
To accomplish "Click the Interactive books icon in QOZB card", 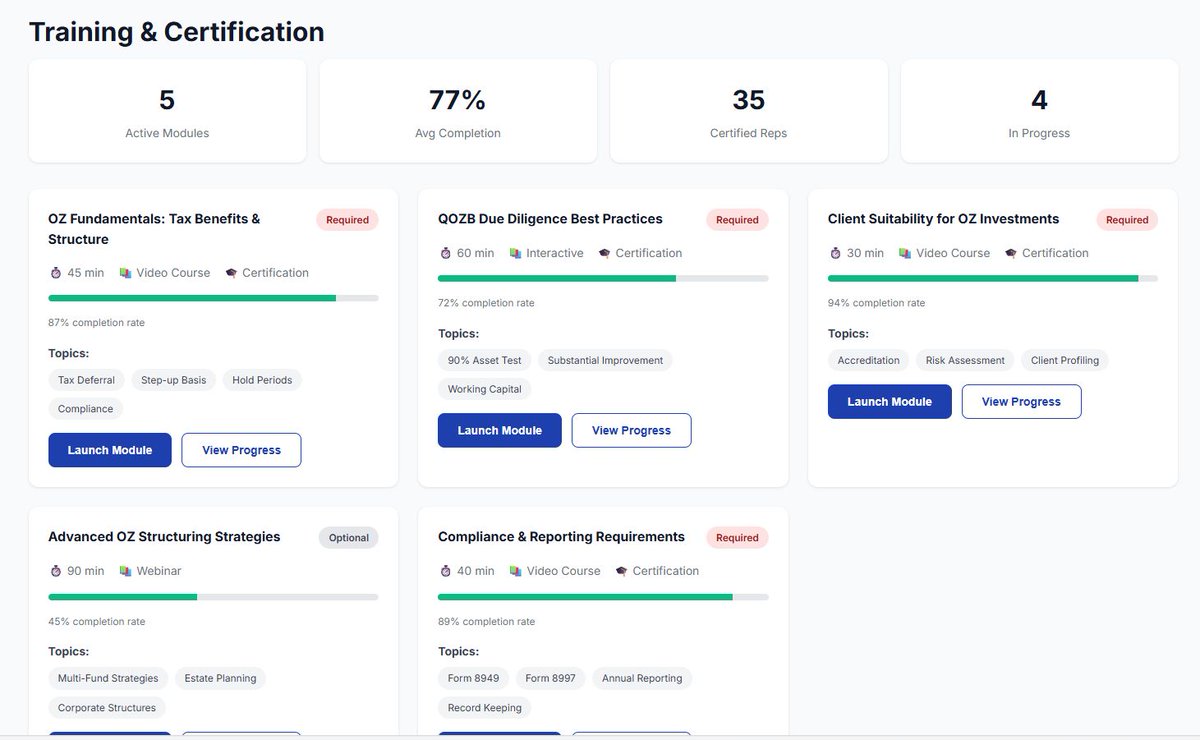I will 516,253.
